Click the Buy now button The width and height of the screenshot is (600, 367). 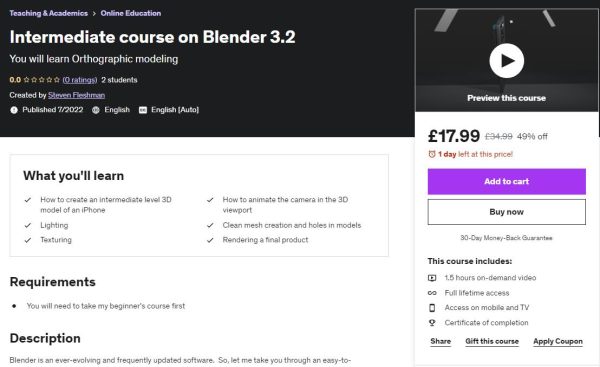(x=507, y=212)
